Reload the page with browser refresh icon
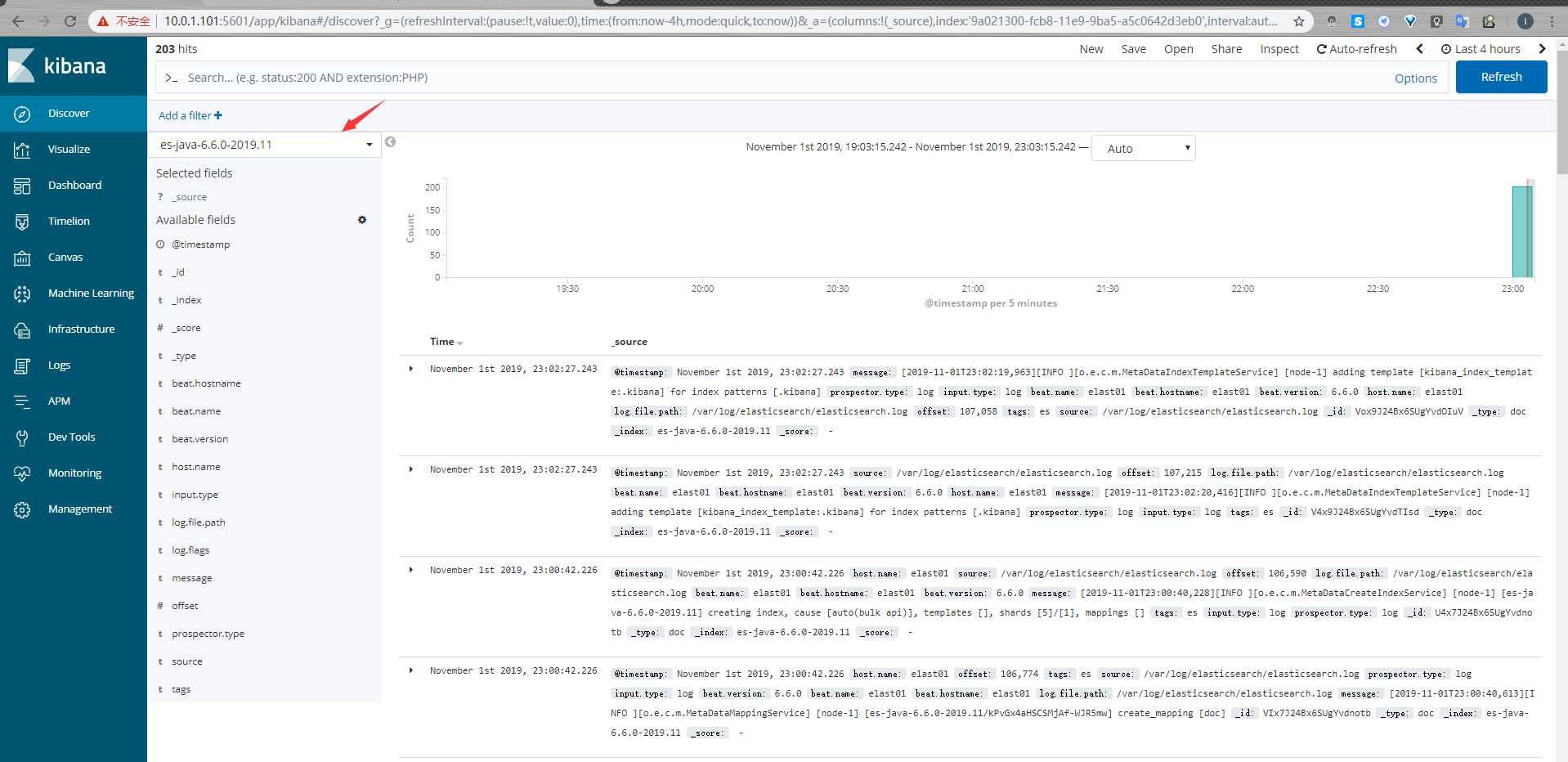Image resolution: width=1568 pixels, height=762 pixels. (70, 21)
